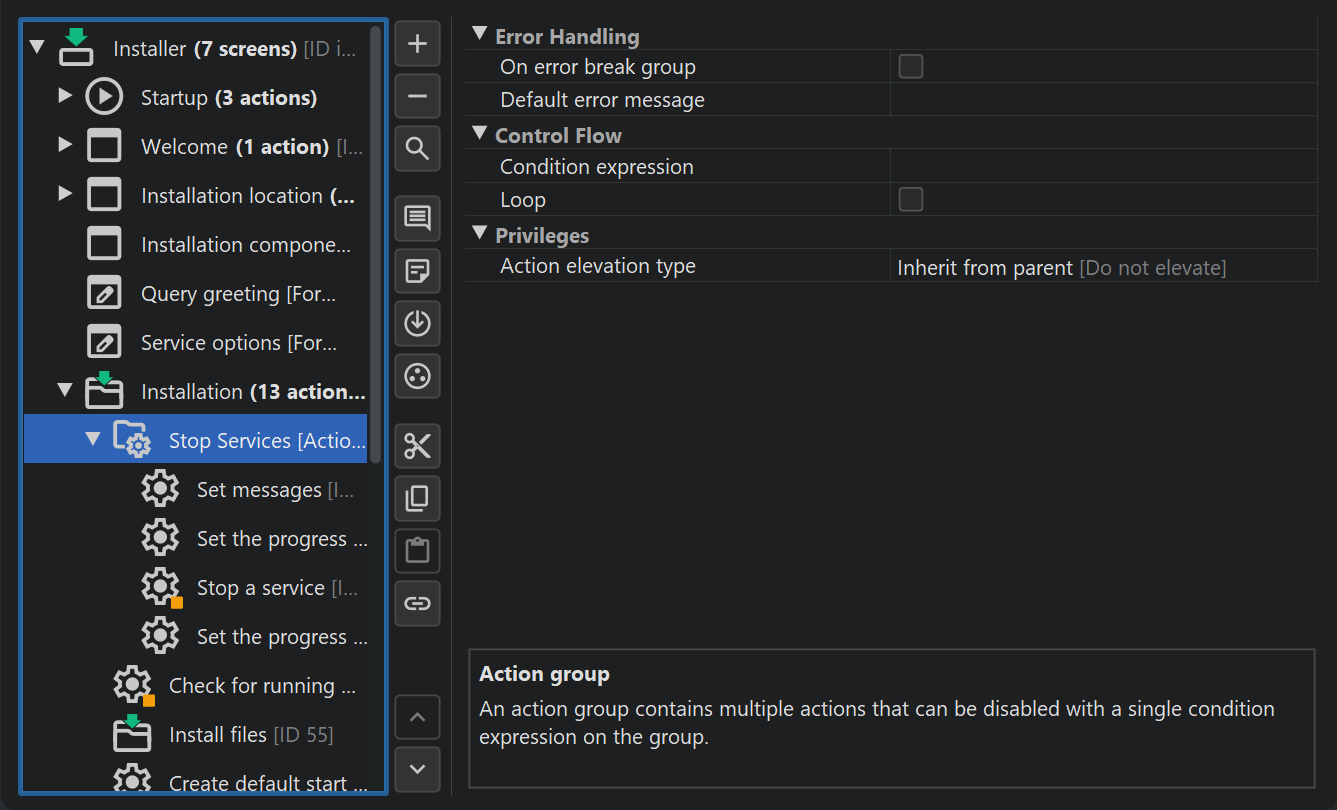
Task: Click the Copy icon in toolbar
Action: [x=418, y=498]
